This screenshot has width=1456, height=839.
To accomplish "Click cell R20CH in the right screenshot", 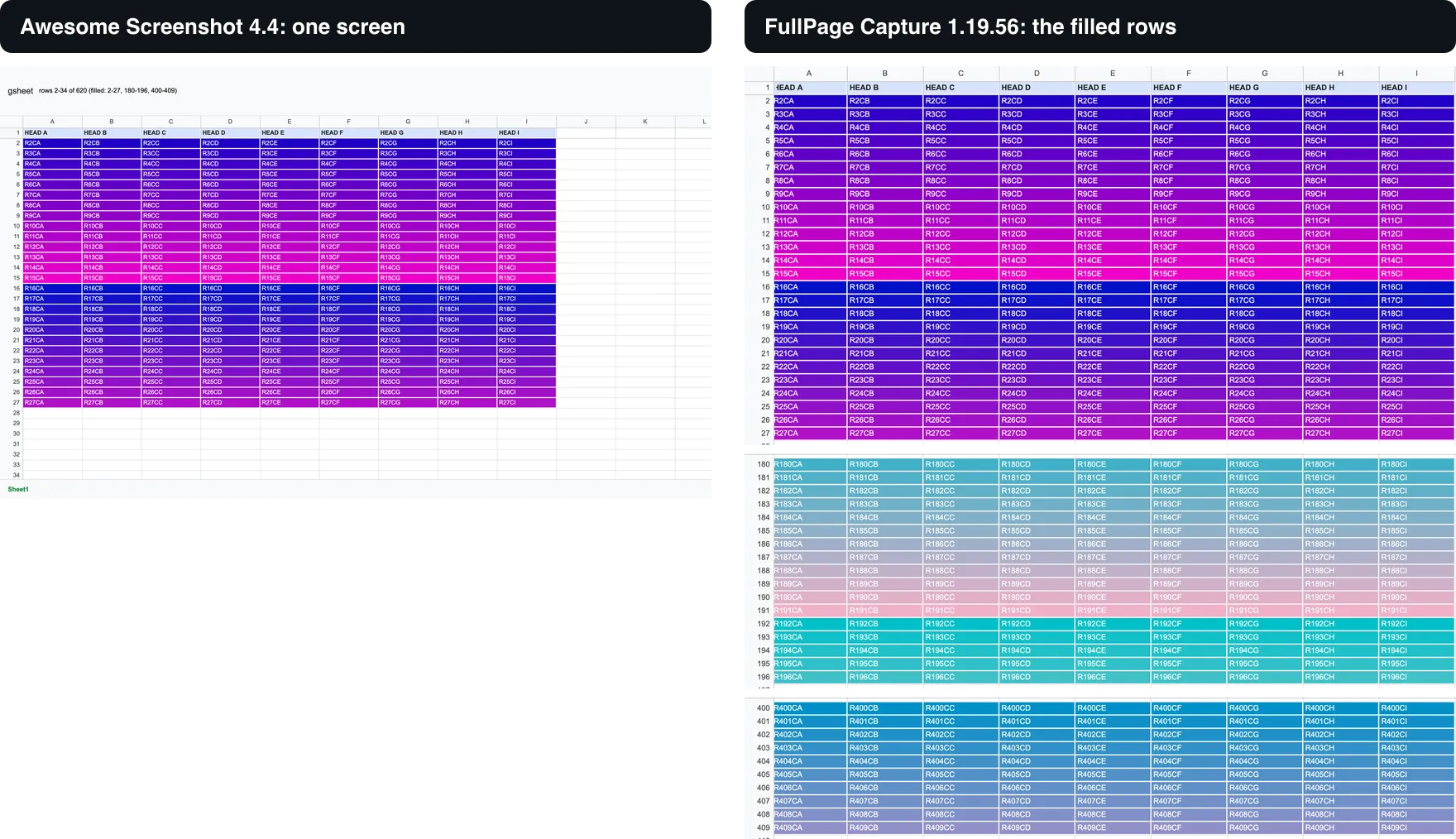I will point(1340,340).
